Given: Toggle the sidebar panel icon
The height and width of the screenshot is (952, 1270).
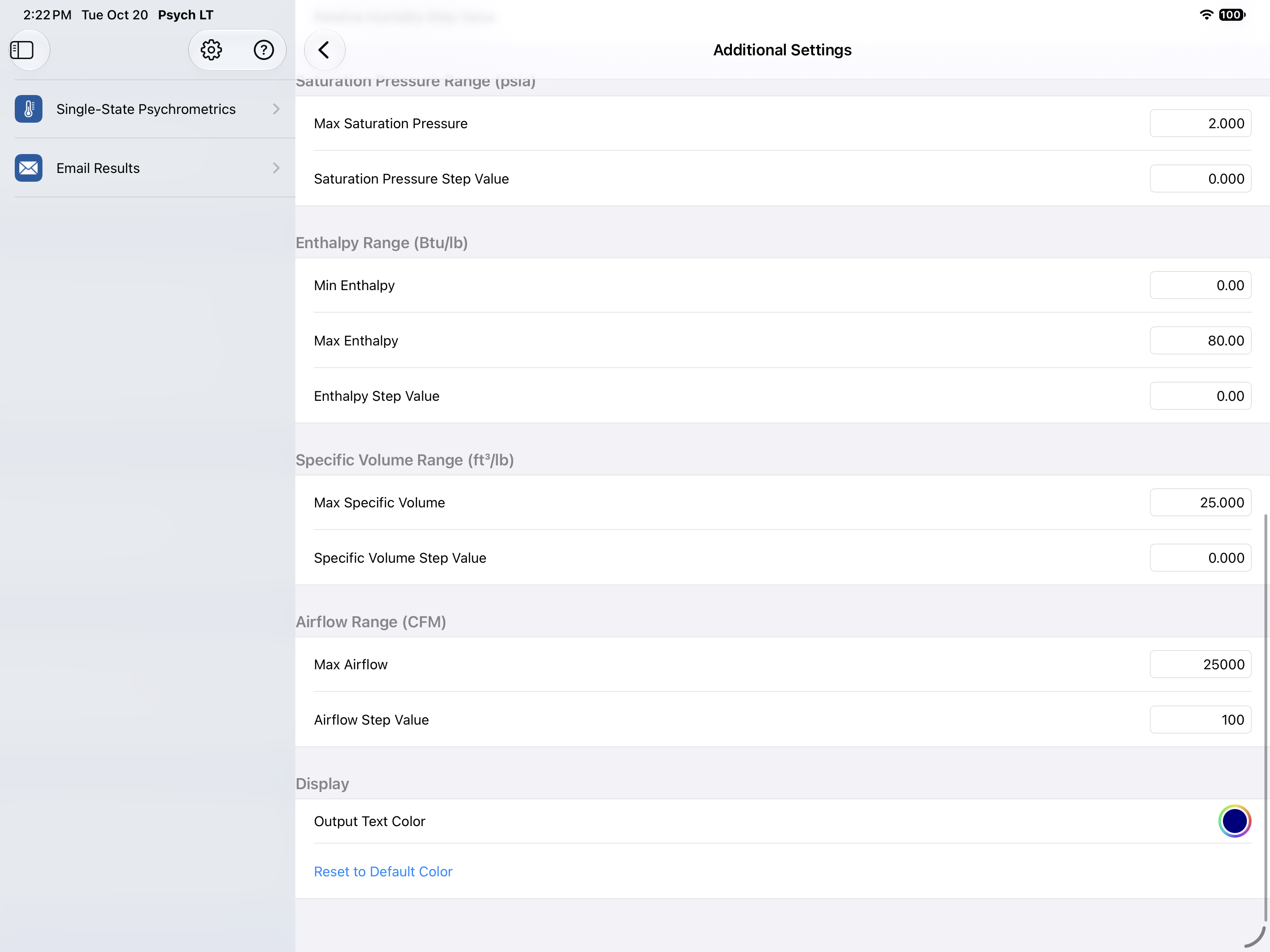Looking at the screenshot, I should point(23,50).
